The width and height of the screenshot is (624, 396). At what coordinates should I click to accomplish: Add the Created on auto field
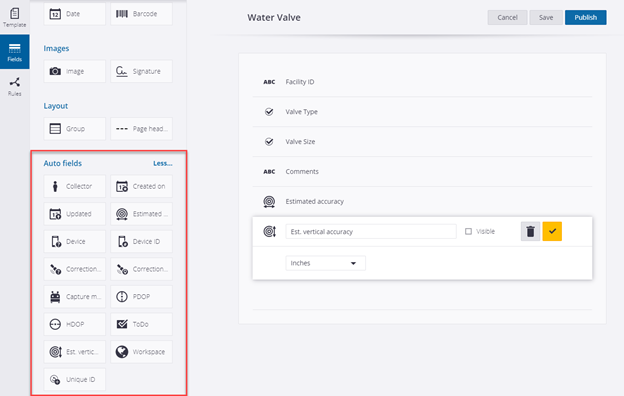[141, 186]
